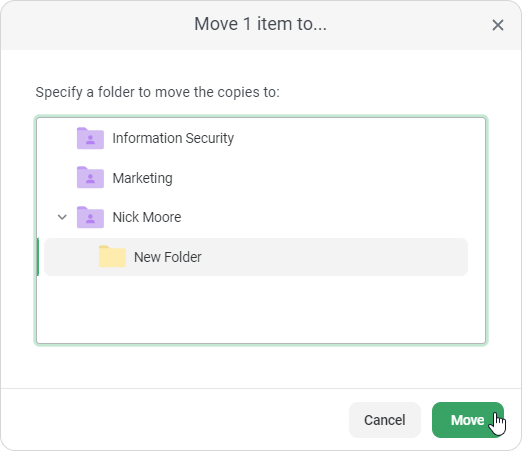The width and height of the screenshot is (522, 451).
Task: Confirm with the green Move button
Action: point(468,420)
